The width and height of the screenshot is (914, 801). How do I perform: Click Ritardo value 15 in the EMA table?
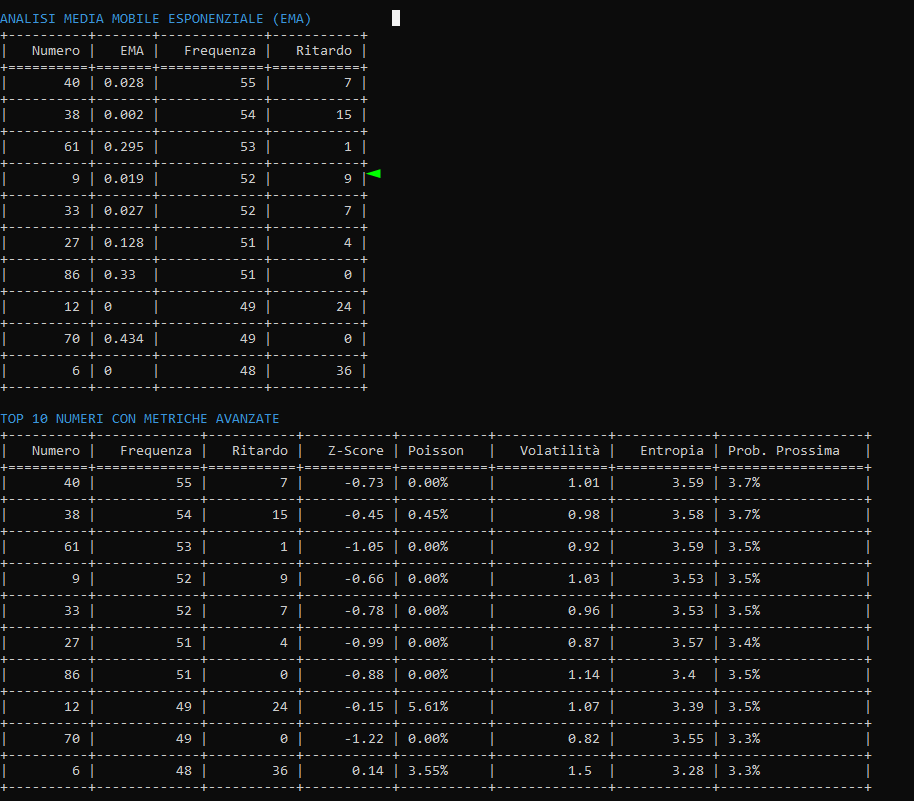[x=344, y=115]
